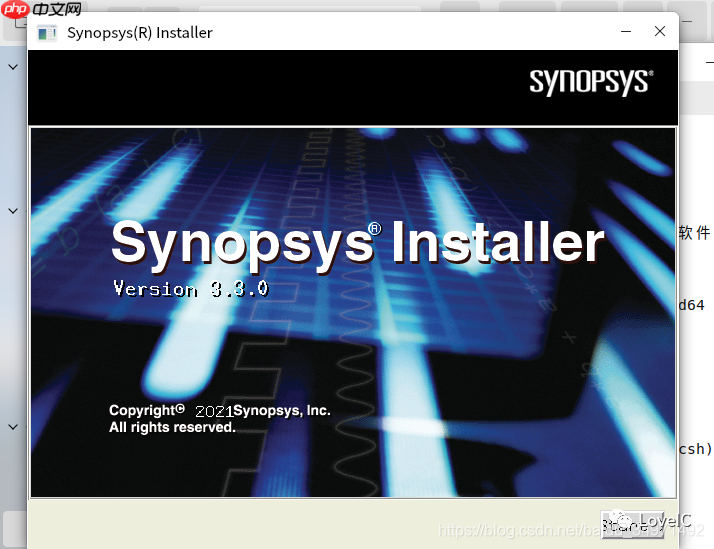Toggle the middle chevron in the background sidebar

tap(13, 211)
